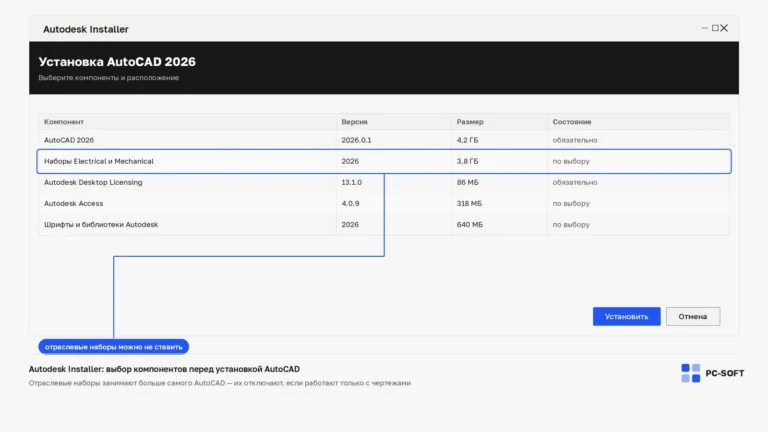Viewport: 768px width, 432px height.
Task: Select the AutoCAD 2026 component row
Action: point(384,140)
